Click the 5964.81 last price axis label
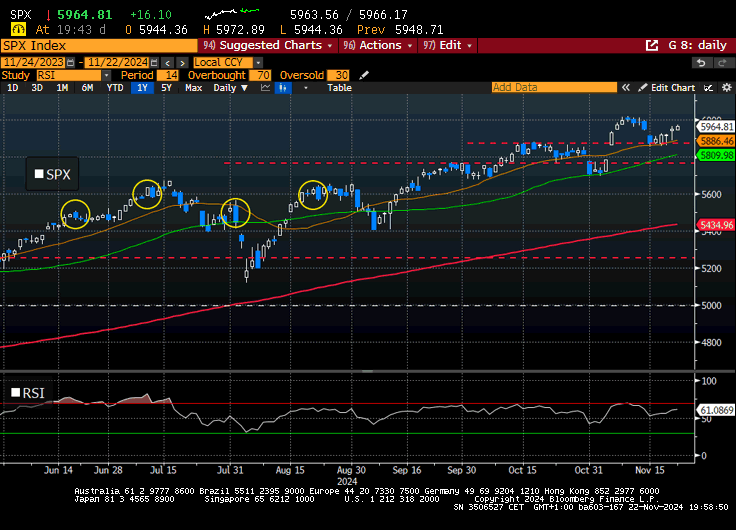Screen dimensions: 736x530 pyautogui.click(x=716, y=127)
